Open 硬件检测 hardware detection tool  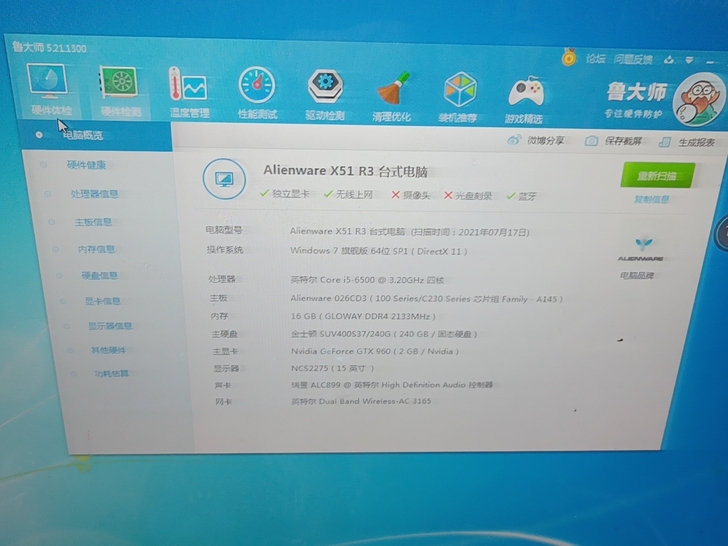pyautogui.click(x=121, y=91)
